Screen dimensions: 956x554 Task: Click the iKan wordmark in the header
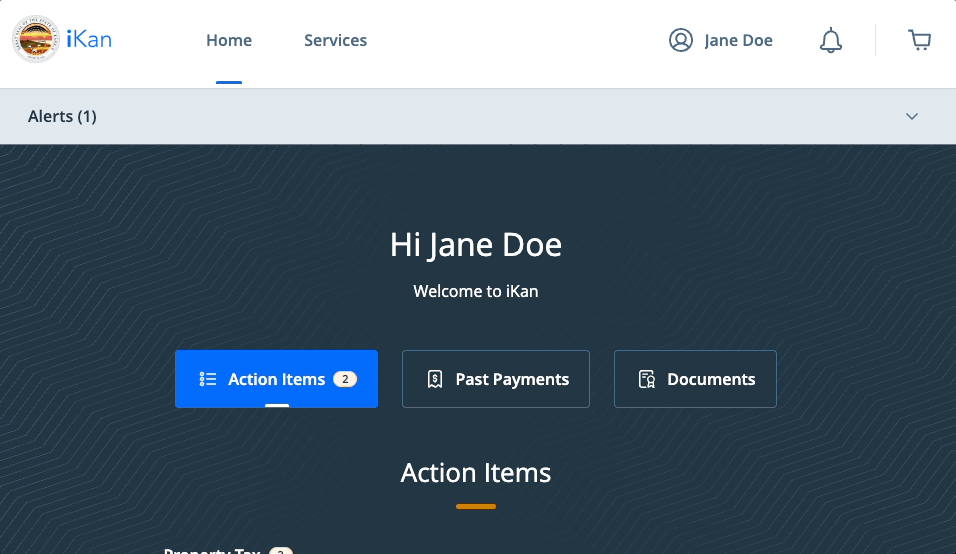[x=89, y=41]
